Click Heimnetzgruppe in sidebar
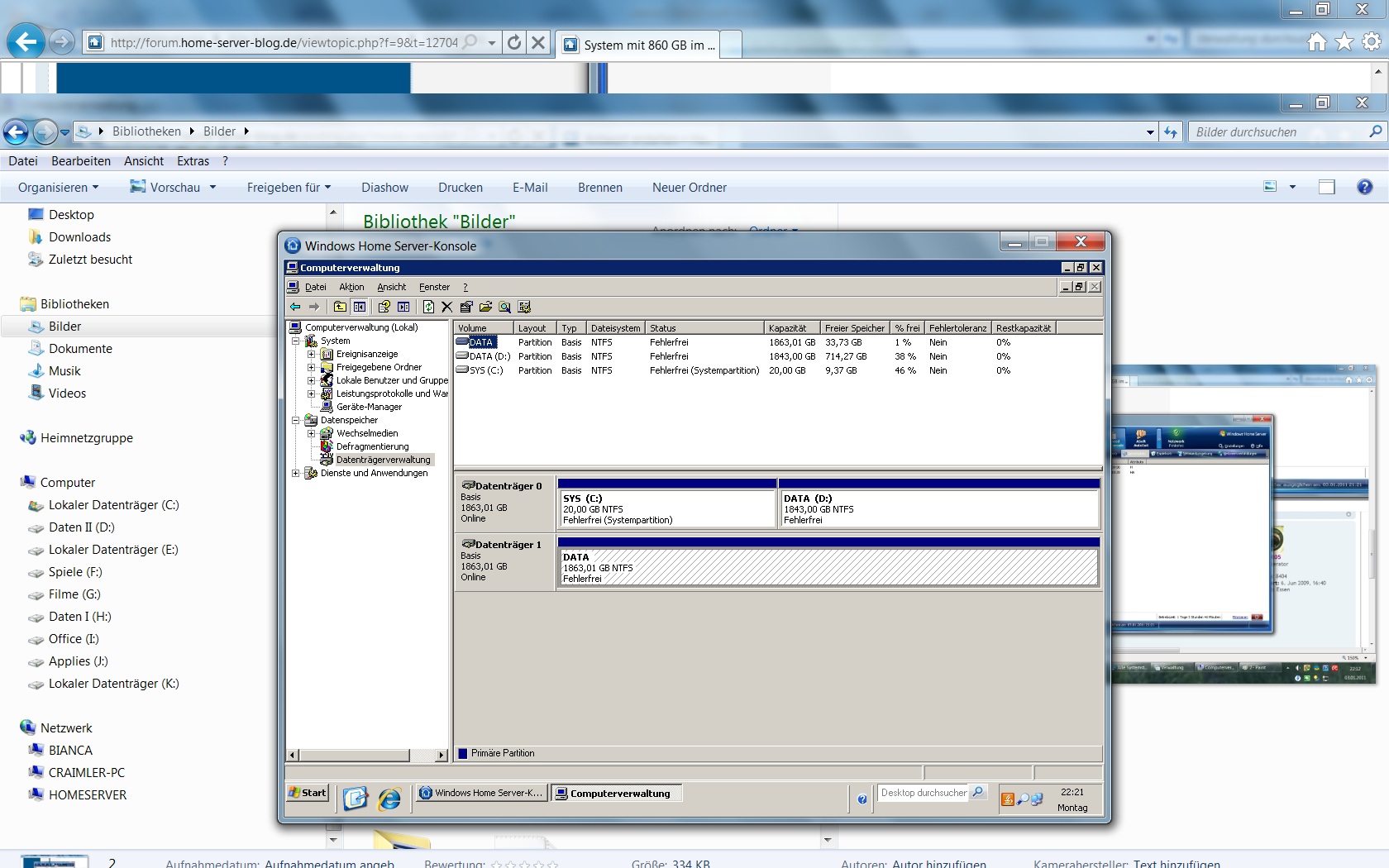 tap(86, 438)
